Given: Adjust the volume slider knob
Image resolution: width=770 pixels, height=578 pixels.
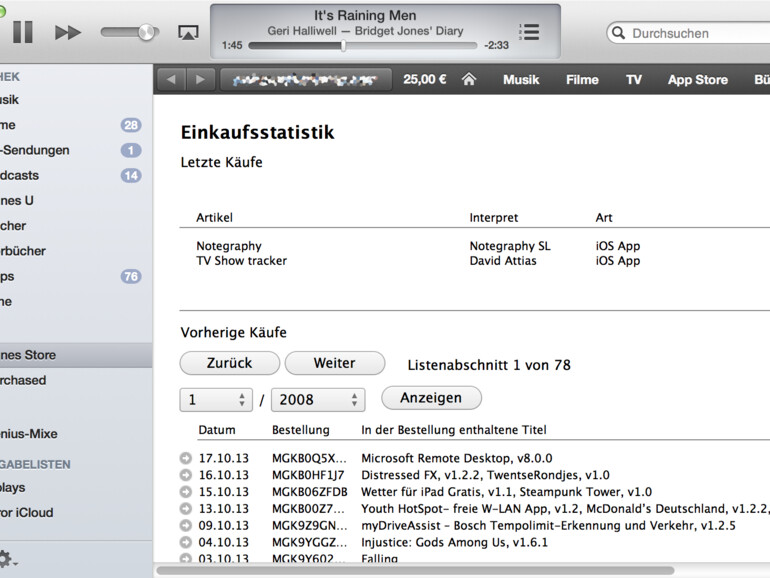Looking at the screenshot, I should pos(147,32).
